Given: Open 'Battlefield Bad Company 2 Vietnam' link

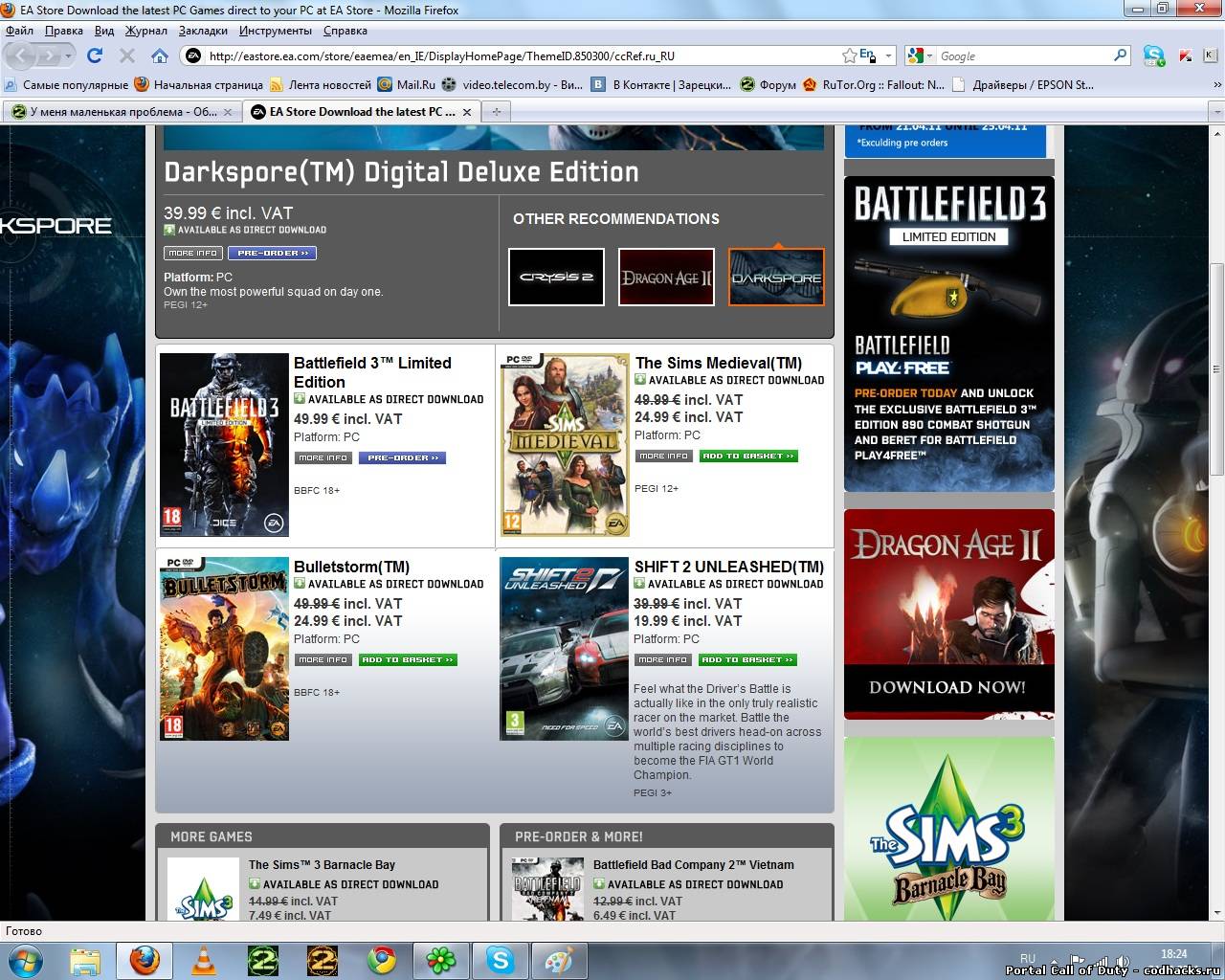Looking at the screenshot, I should [694, 864].
